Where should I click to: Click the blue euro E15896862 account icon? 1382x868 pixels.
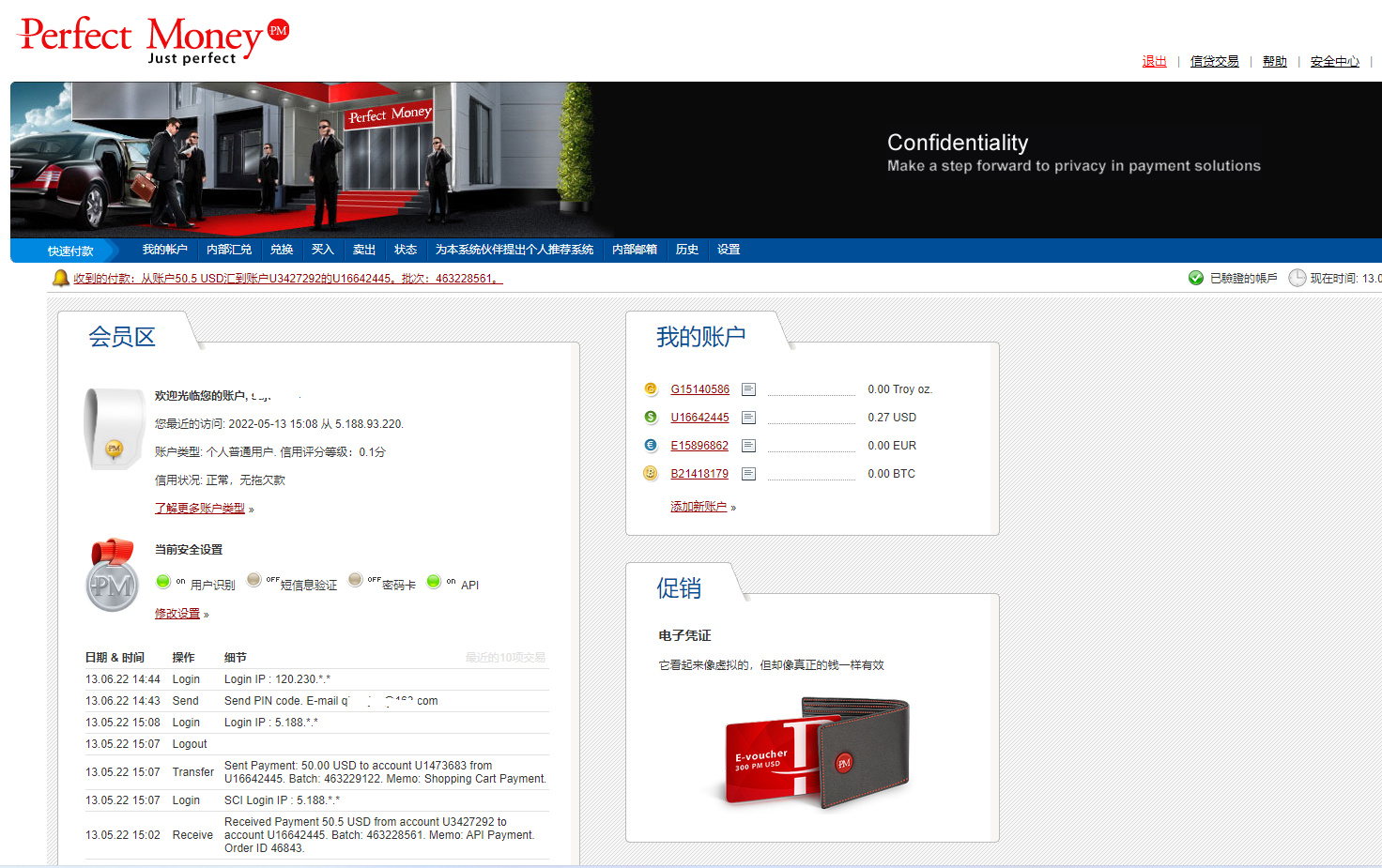651,445
